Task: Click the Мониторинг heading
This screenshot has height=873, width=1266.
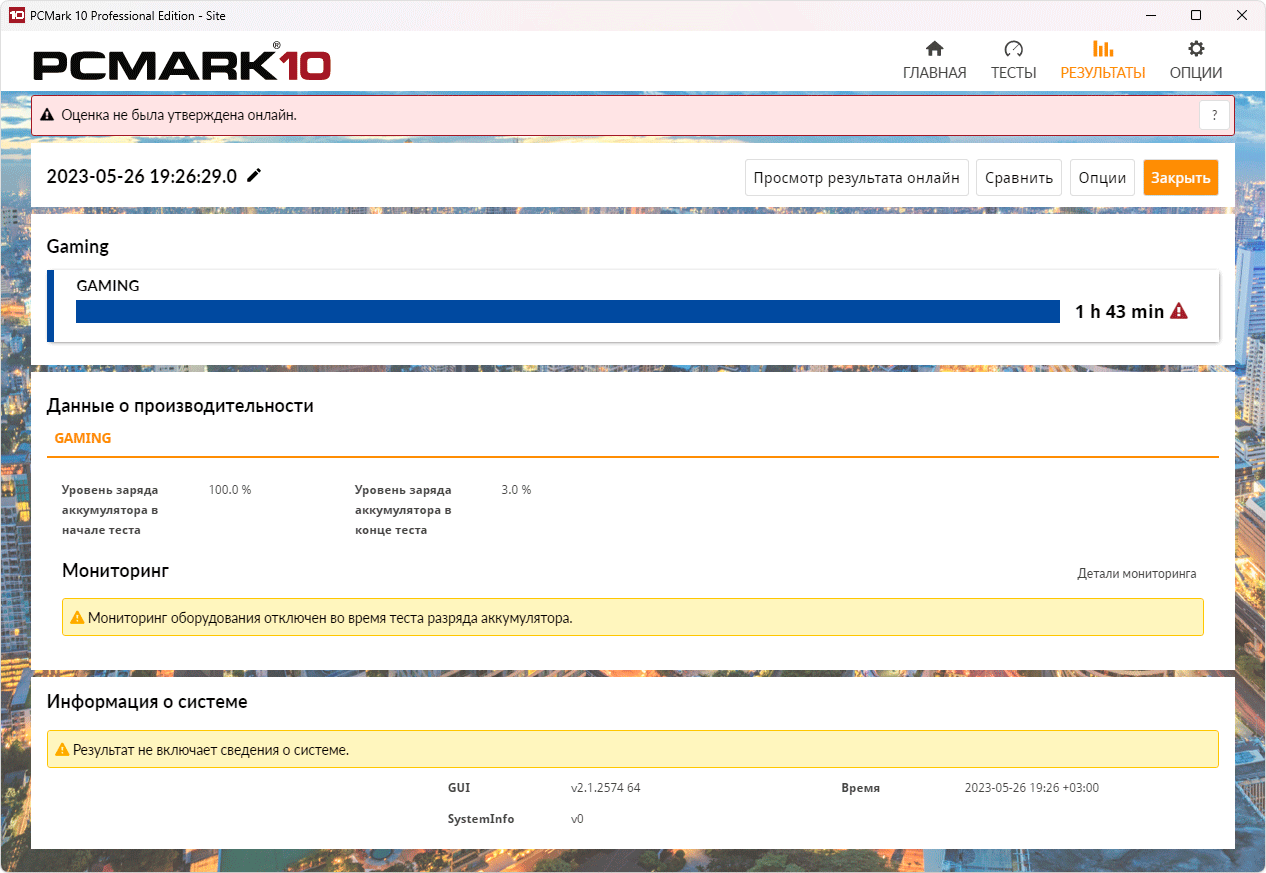Action: [x=115, y=571]
